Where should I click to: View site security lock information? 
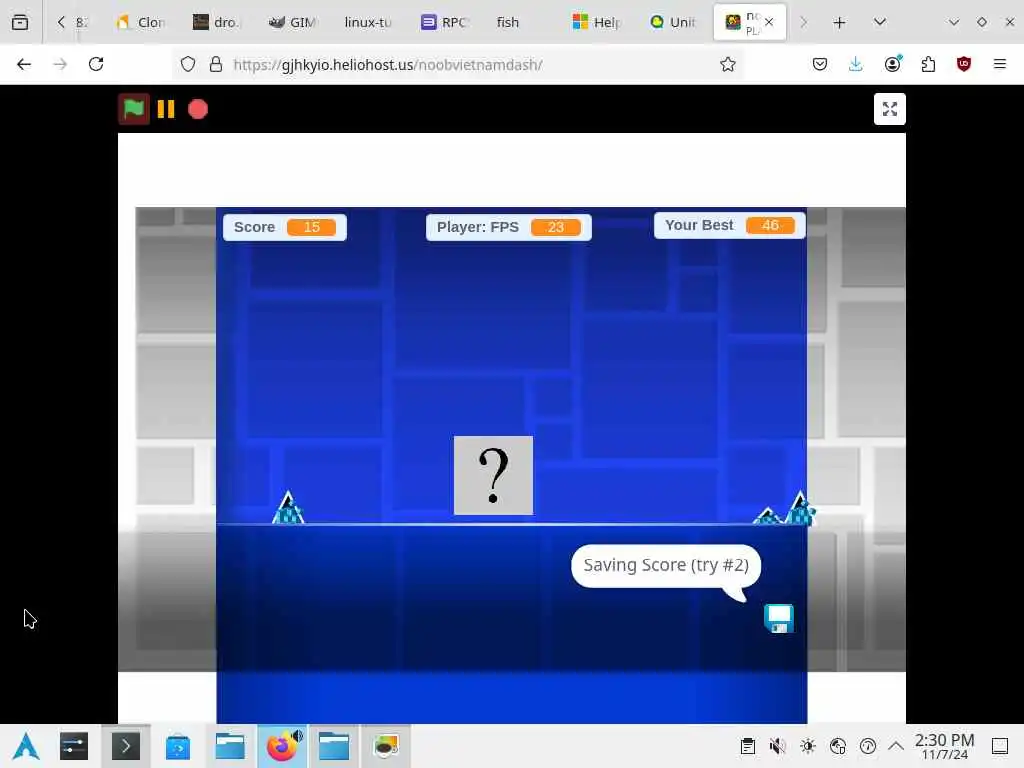[x=216, y=64]
